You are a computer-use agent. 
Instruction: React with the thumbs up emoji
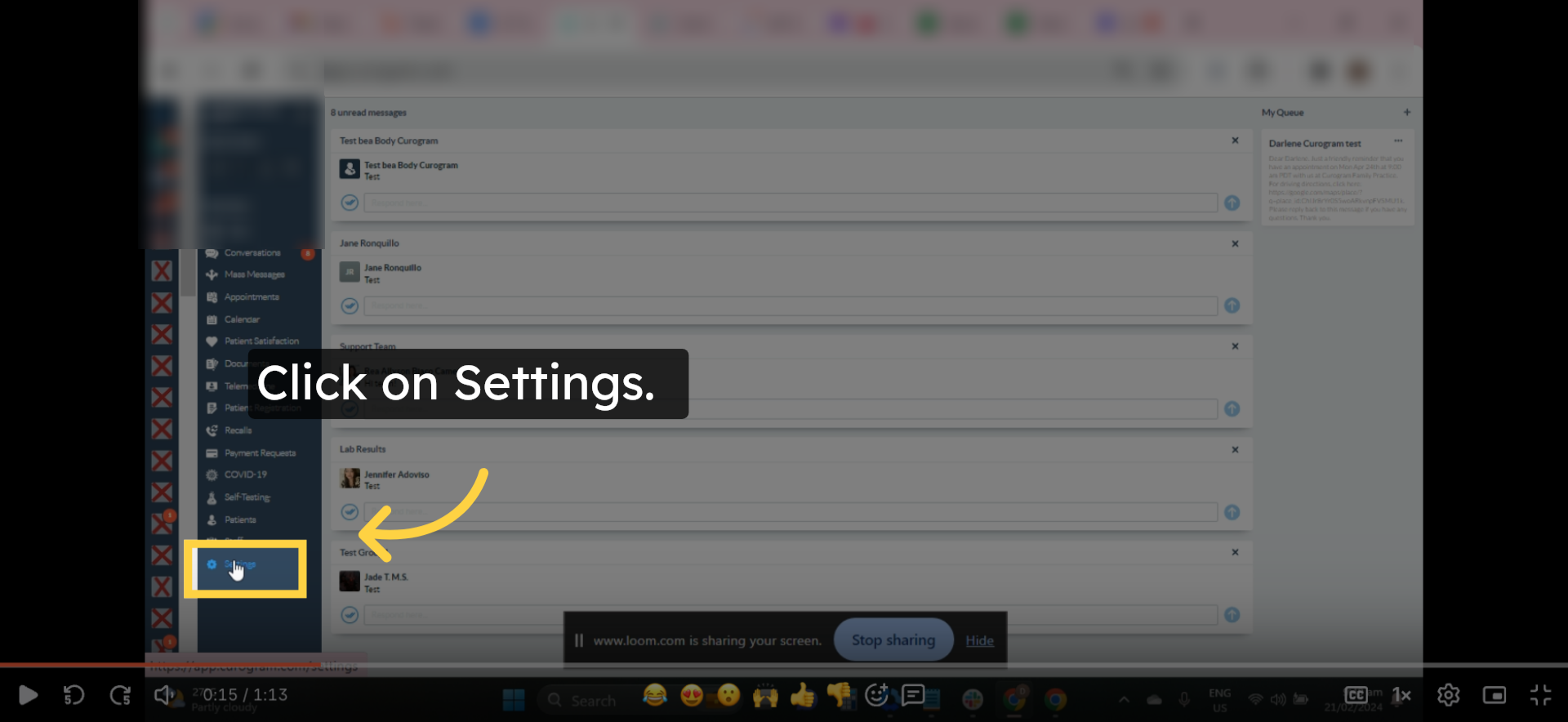coord(803,695)
